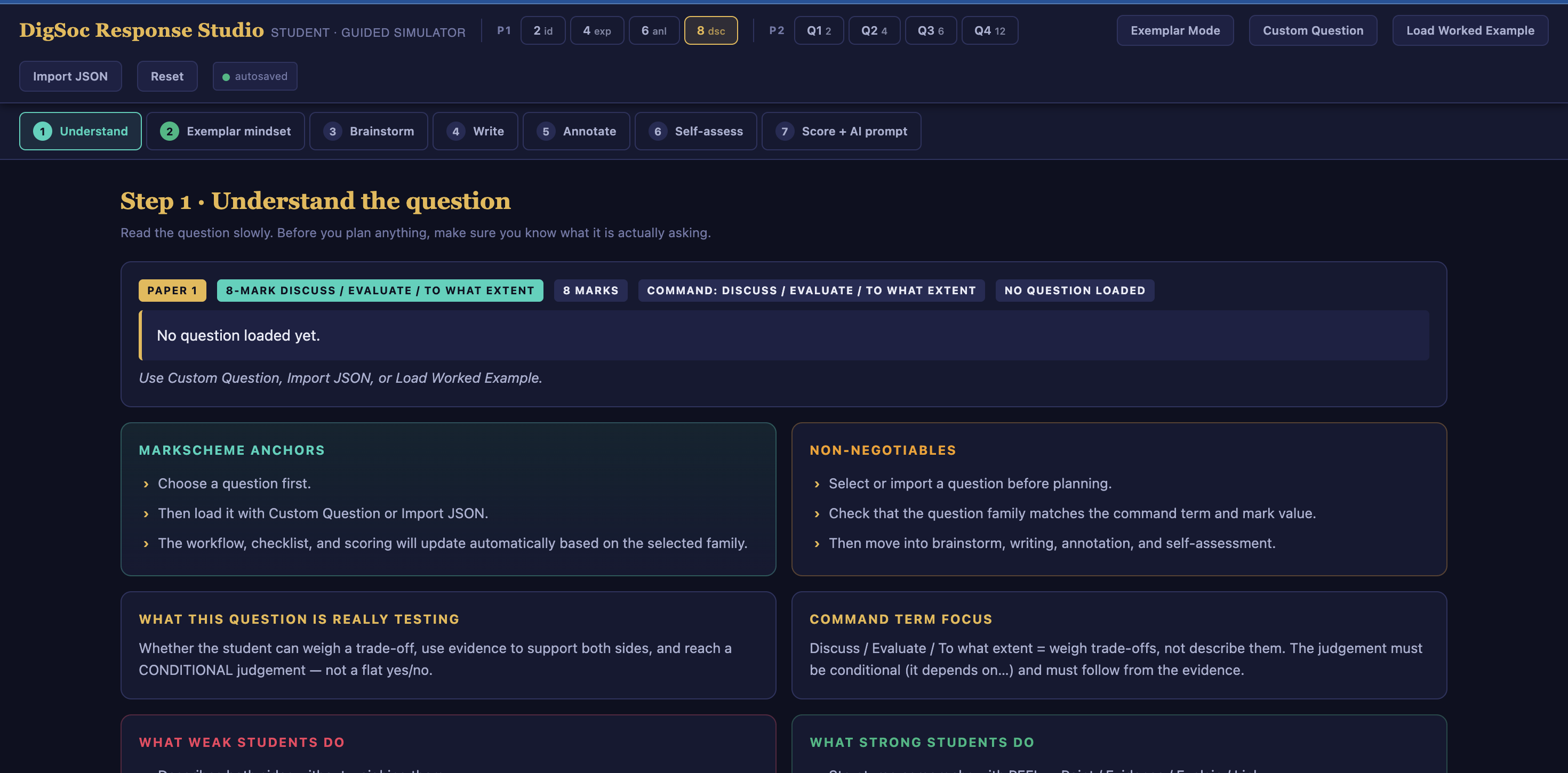This screenshot has width=1568, height=773.
Task: Click the COMMAND TERM FOCUS heading
Action: [901, 619]
